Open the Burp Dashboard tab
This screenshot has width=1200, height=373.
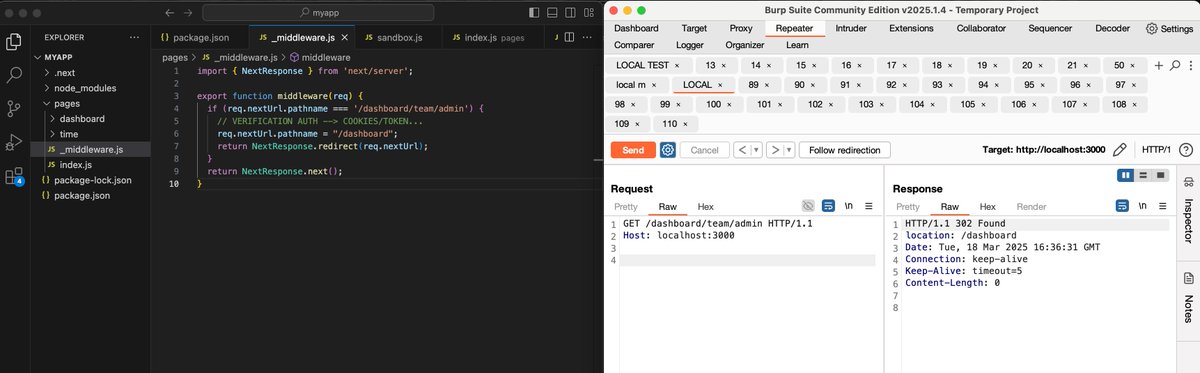[636, 28]
